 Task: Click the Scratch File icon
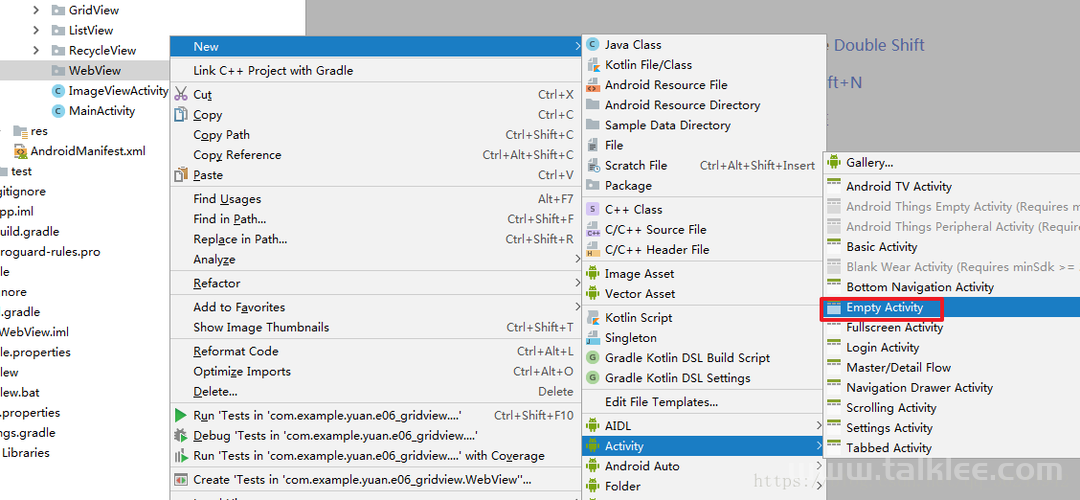click(x=592, y=165)
